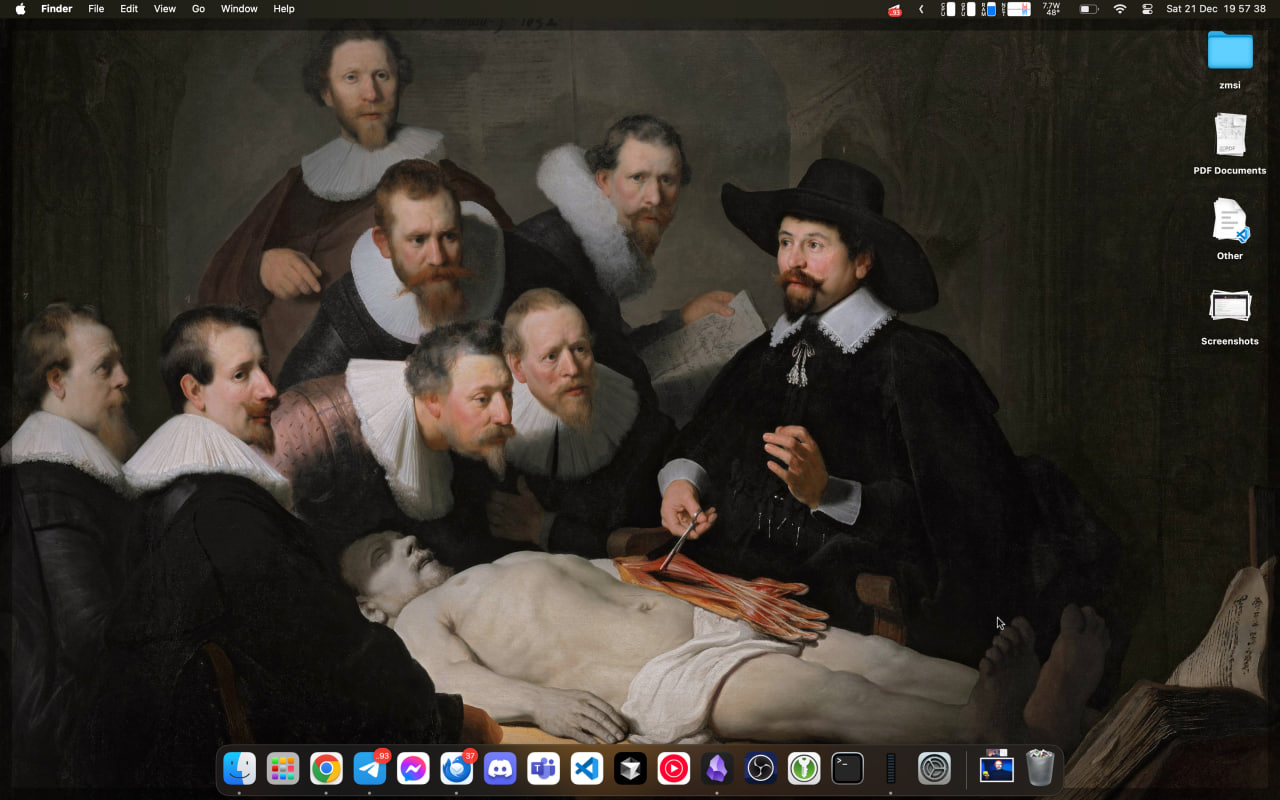Open the Edit menu
Viewport: 1280px width, 800px height.
pos(129,9)
